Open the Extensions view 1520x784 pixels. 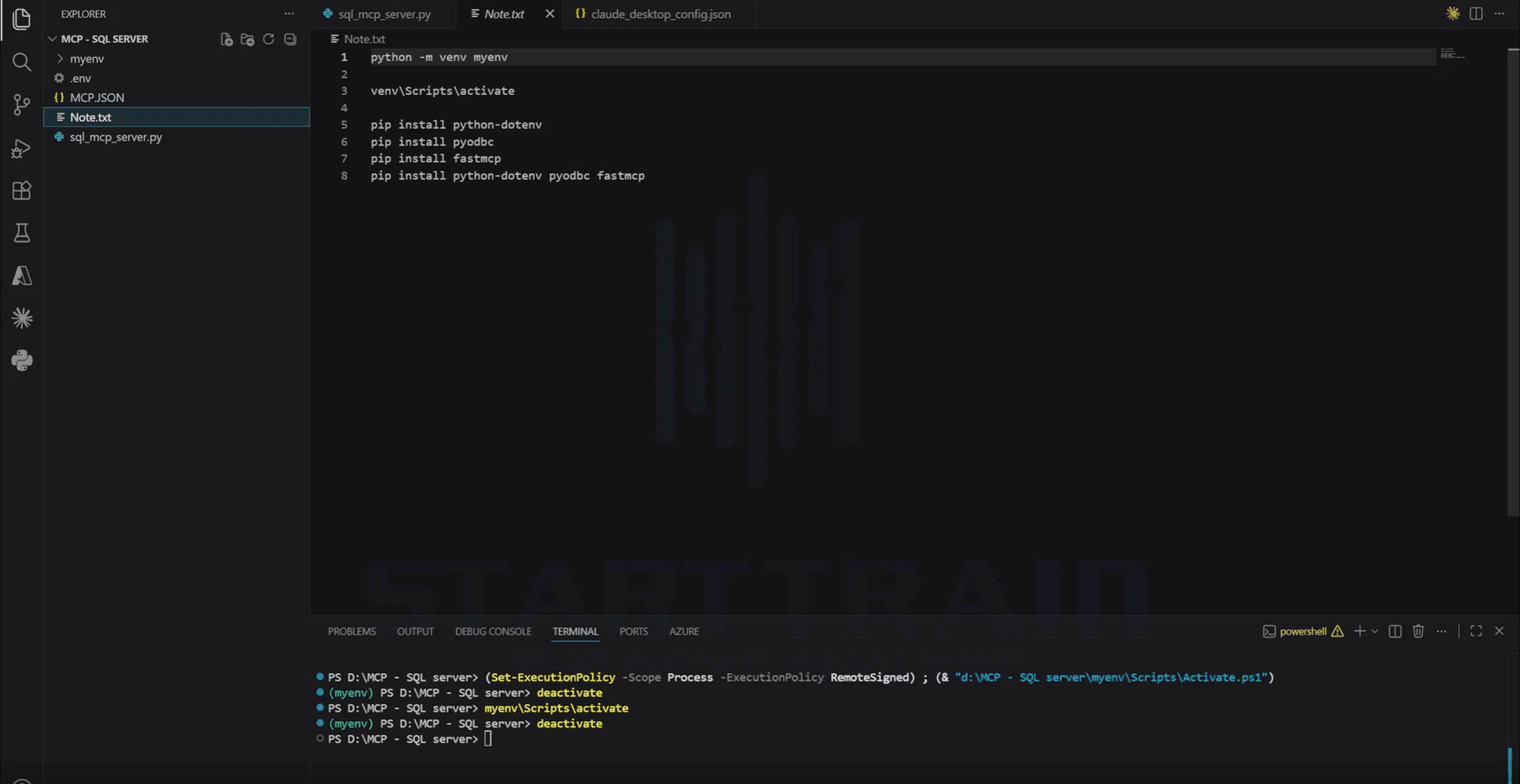pyautogui.click(x=21, y=191)
